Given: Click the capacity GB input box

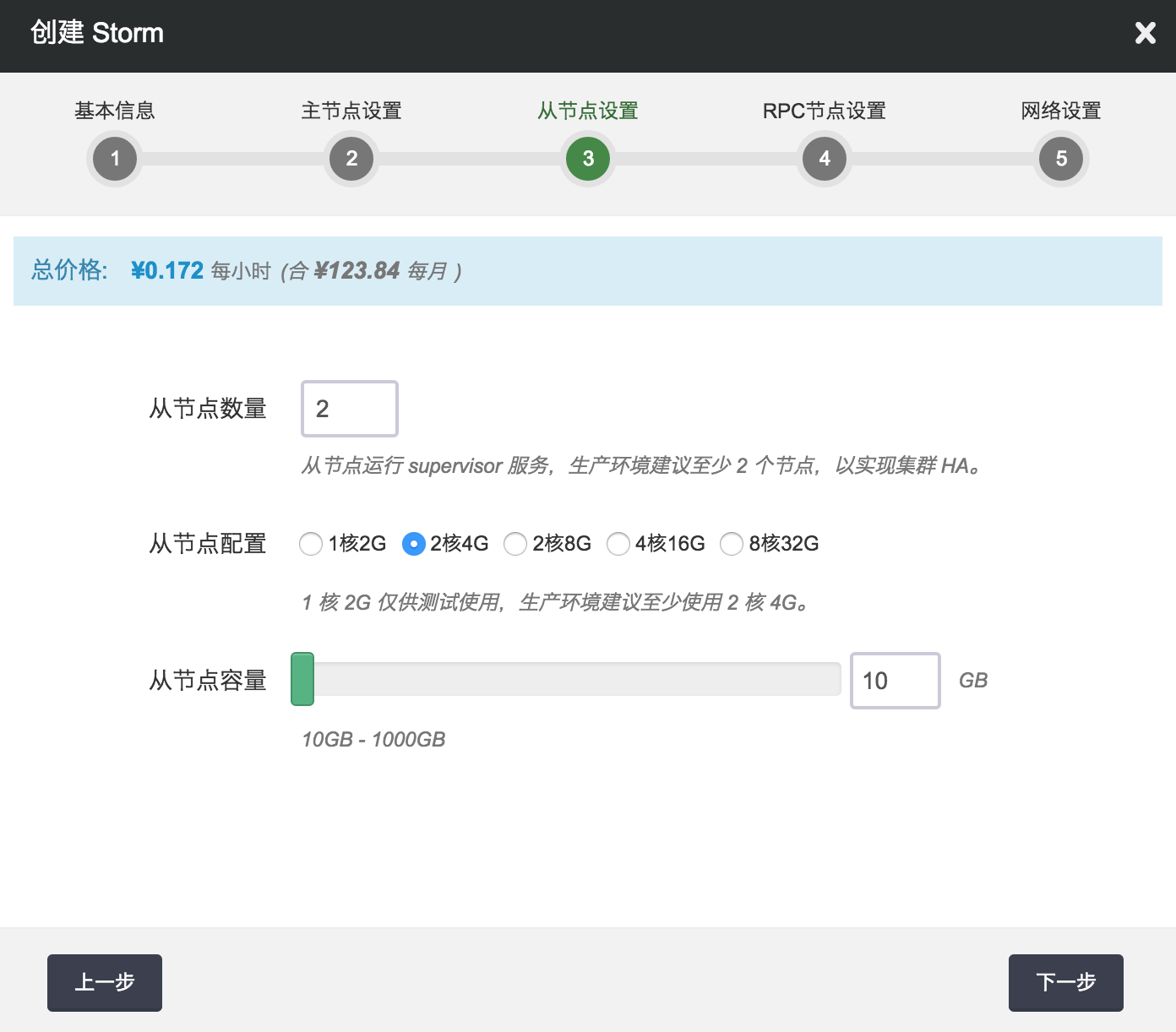Looking at the screenshot, I should pyautogui.click(x=895, y=681).
